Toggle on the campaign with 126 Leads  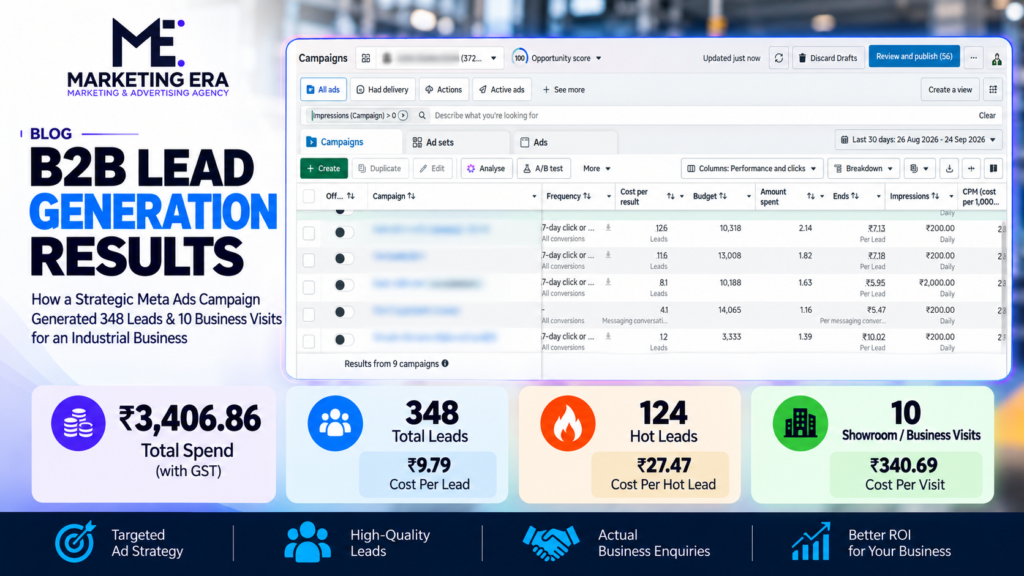(x=344, y=232)
